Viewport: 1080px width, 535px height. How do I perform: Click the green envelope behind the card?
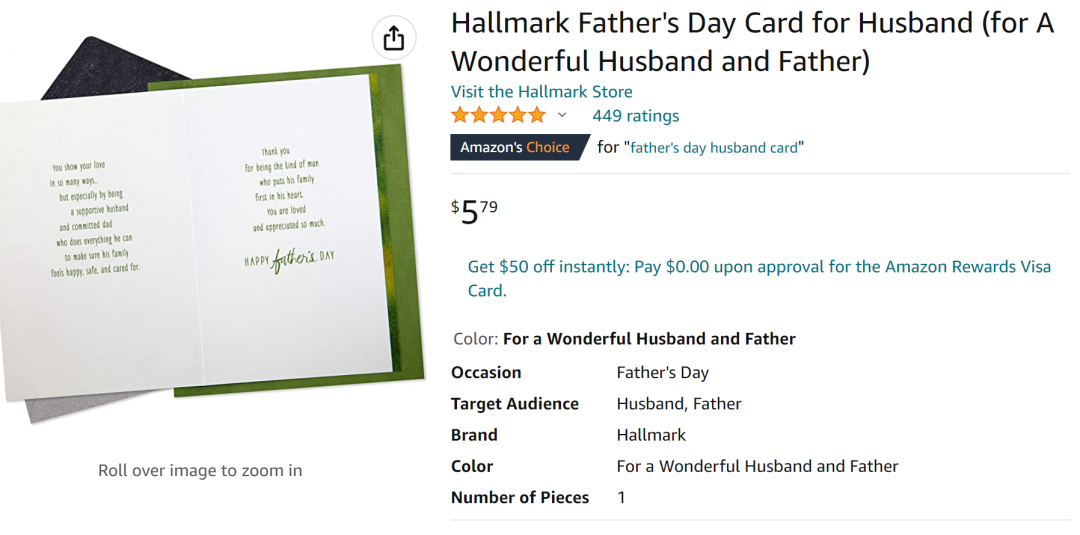click(405, 227)
